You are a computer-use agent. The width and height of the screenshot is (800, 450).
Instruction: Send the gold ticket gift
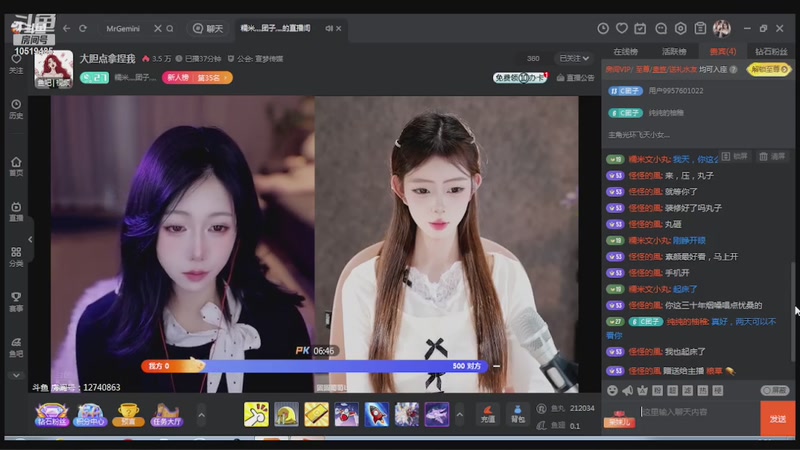coord(316,414)
